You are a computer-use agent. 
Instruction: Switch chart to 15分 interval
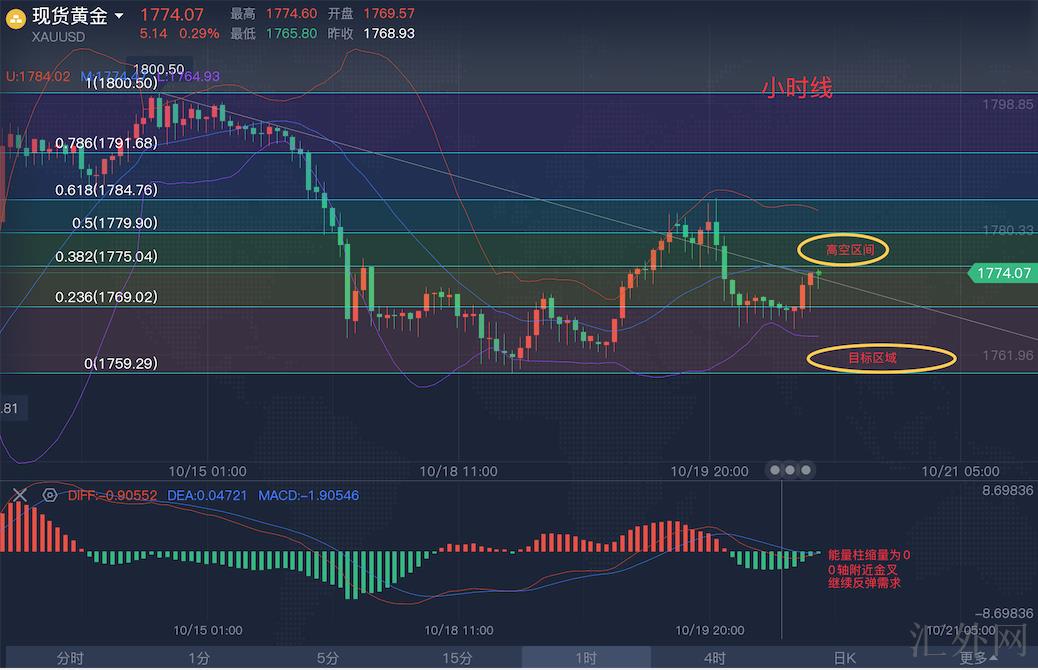tap(457, 657)
